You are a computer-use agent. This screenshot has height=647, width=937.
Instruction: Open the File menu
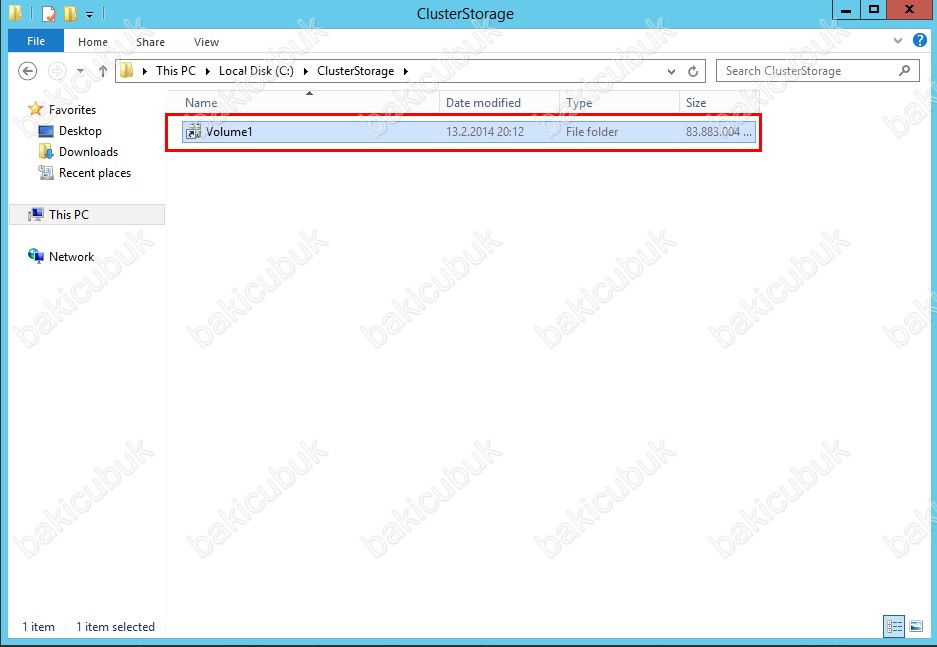pyautogui.click(x=36, y=42)
